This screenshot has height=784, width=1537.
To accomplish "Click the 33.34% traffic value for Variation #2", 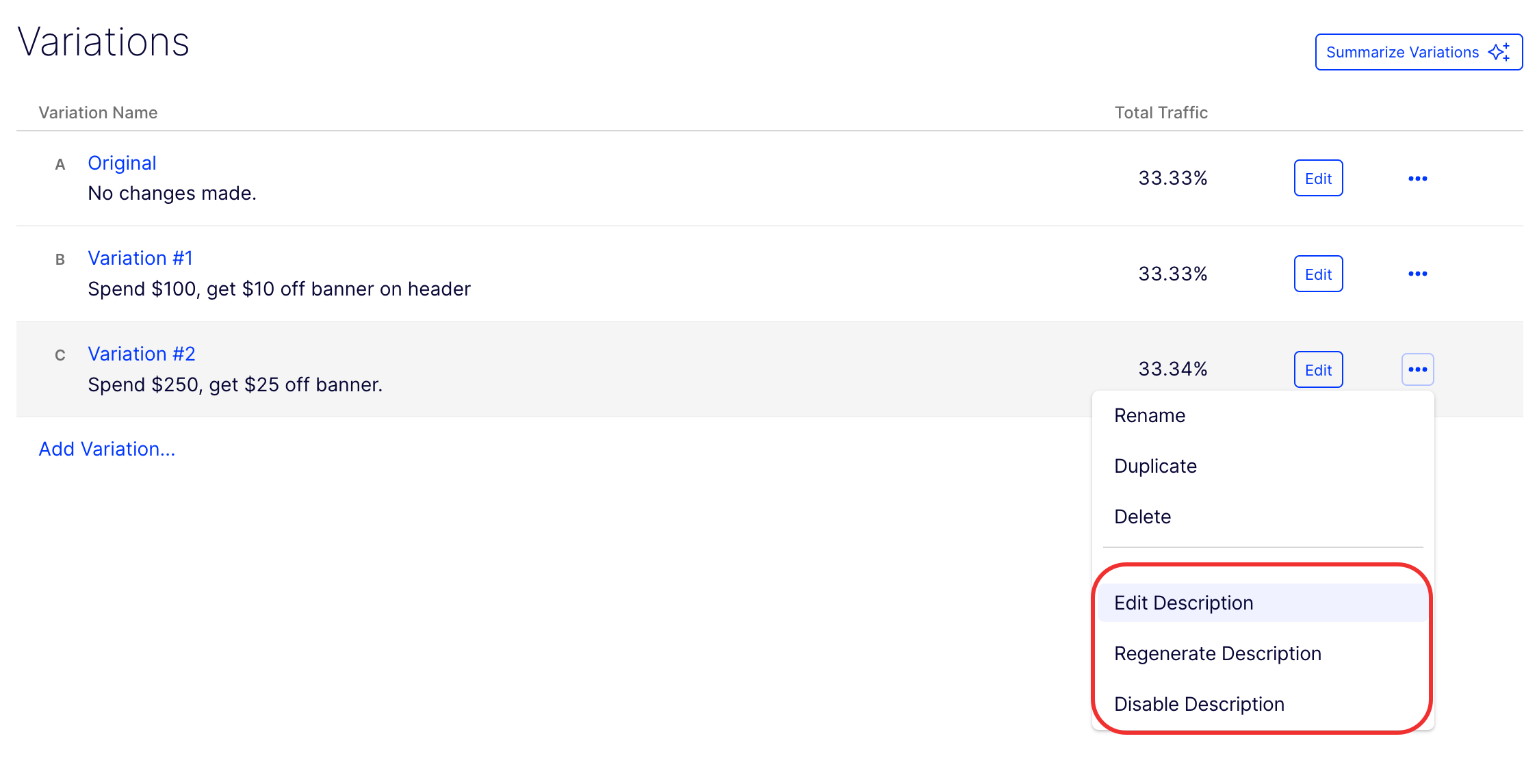I will pyautogui.click(x=1172, y=369).
